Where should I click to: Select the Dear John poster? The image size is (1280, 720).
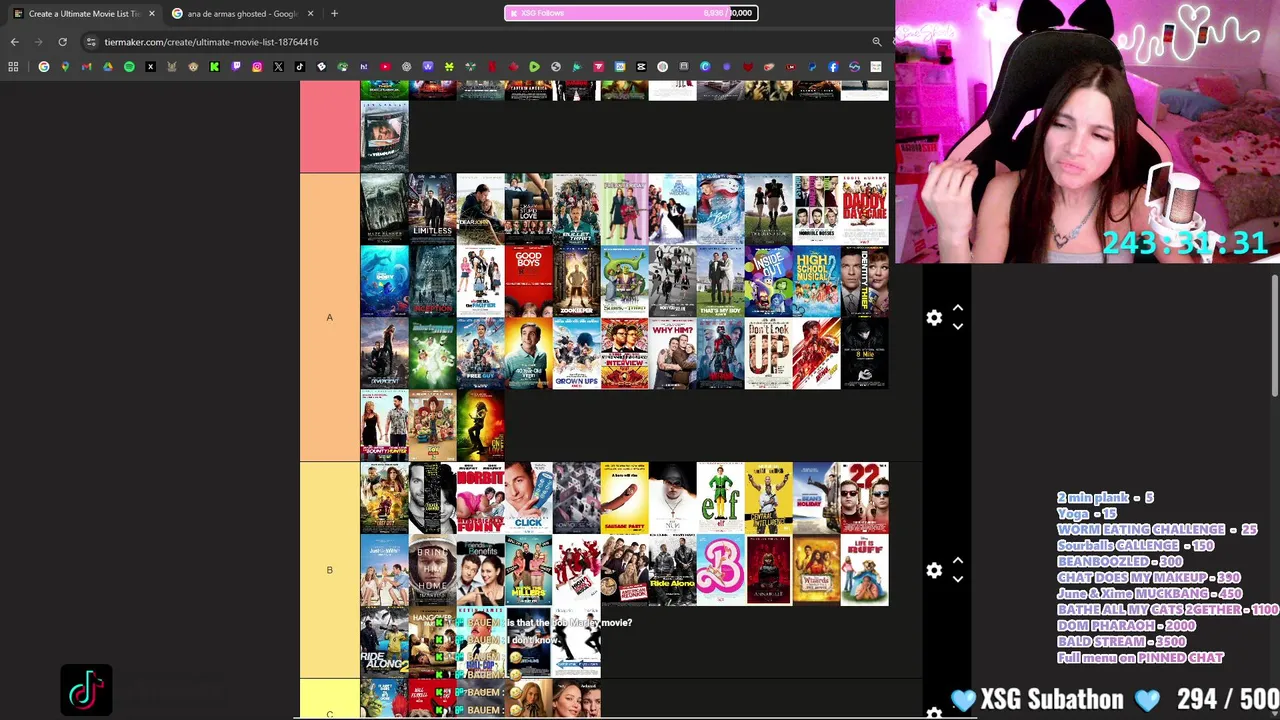point(480,208)
